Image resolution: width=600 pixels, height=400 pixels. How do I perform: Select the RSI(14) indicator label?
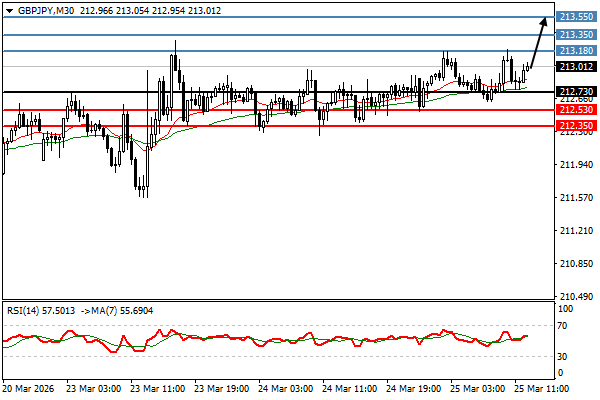click(x=26, y=312)
